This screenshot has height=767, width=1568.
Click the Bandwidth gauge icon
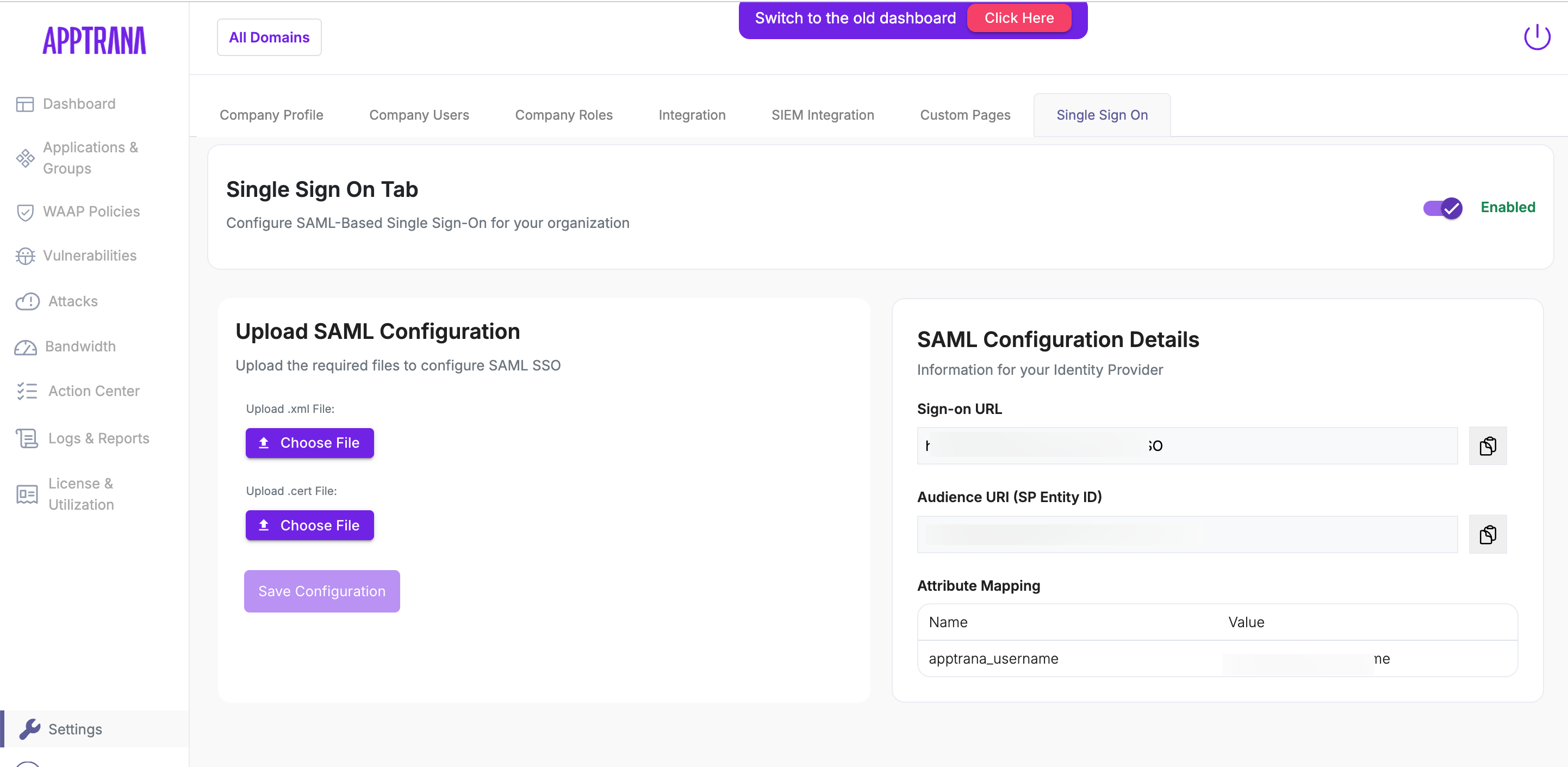pos(26,347)
